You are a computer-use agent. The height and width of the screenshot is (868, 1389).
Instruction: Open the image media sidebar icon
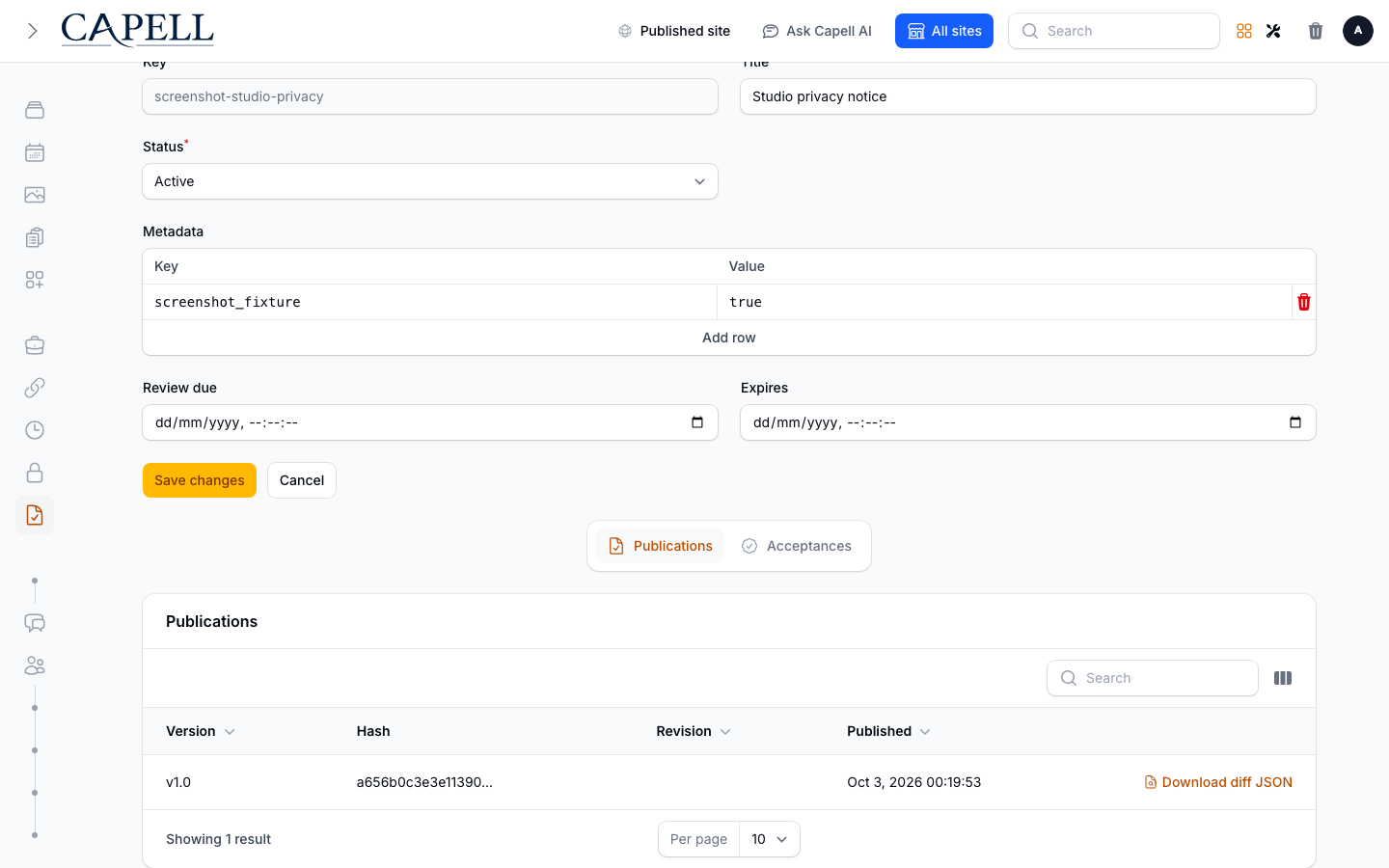click(35, 195)
